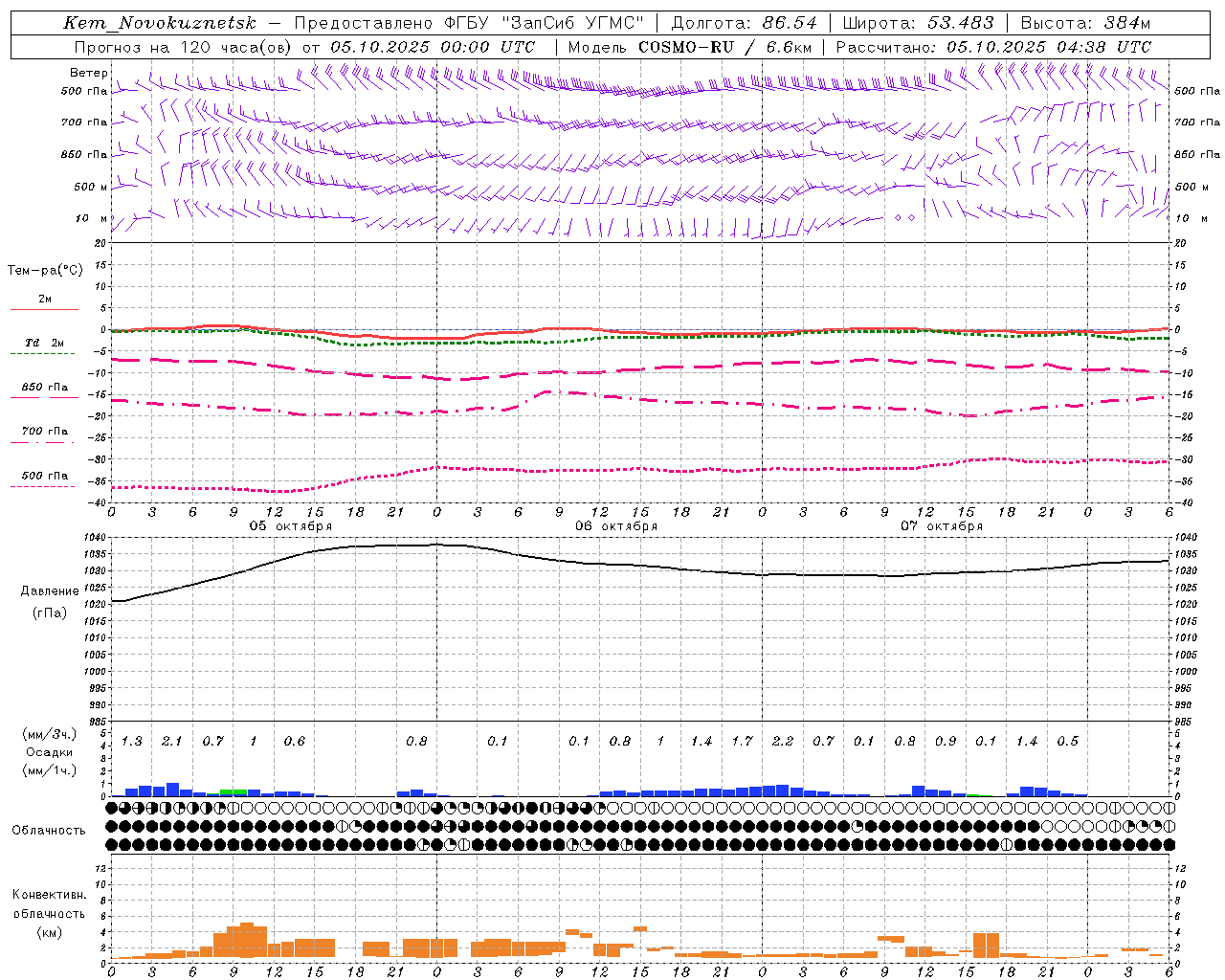Click the 'Облачность' cloud cover label

(x=49, y=831)
